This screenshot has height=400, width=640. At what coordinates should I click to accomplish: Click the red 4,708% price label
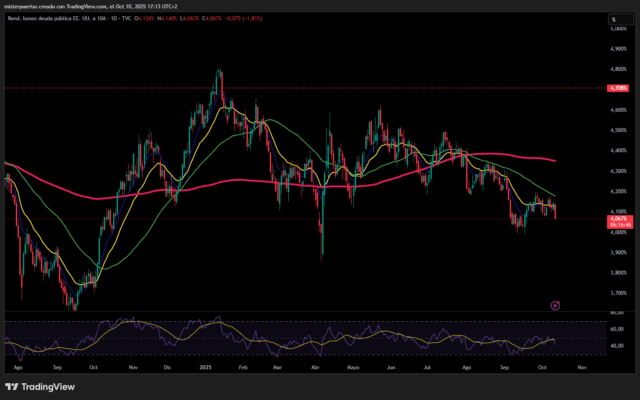(618, 88)
